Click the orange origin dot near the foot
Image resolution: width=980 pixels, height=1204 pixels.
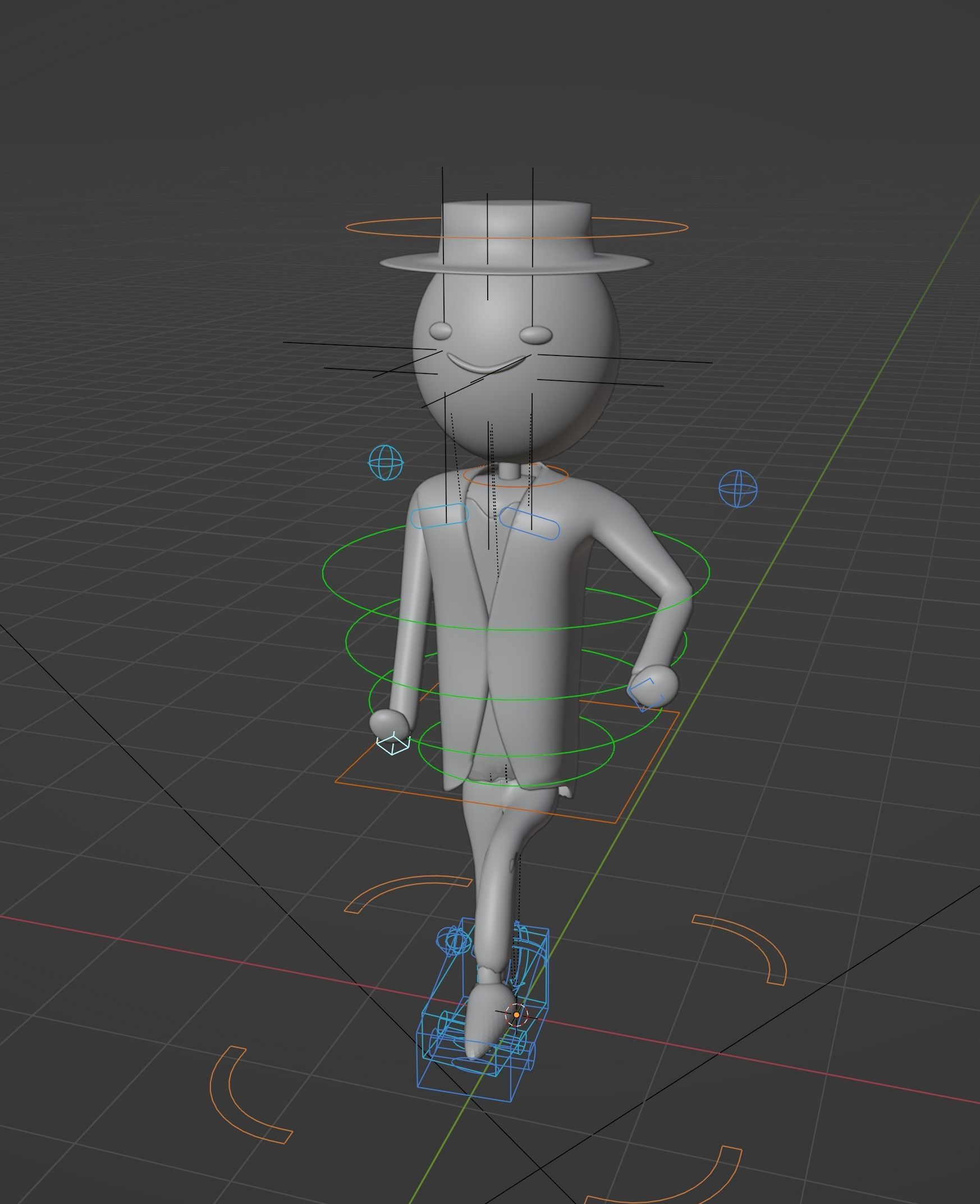pos(516,1015)
